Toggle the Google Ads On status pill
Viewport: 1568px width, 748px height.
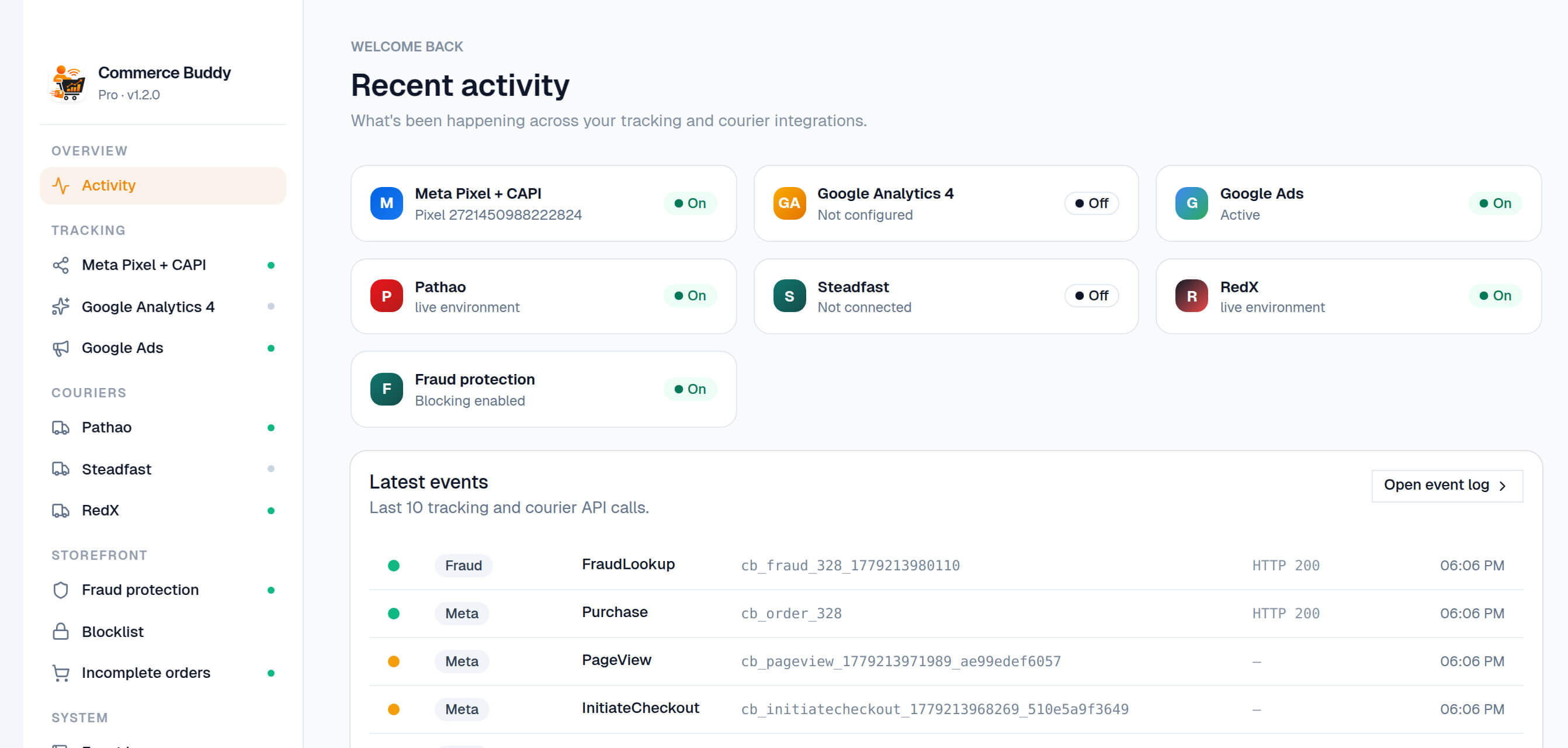click(1495, 203)
